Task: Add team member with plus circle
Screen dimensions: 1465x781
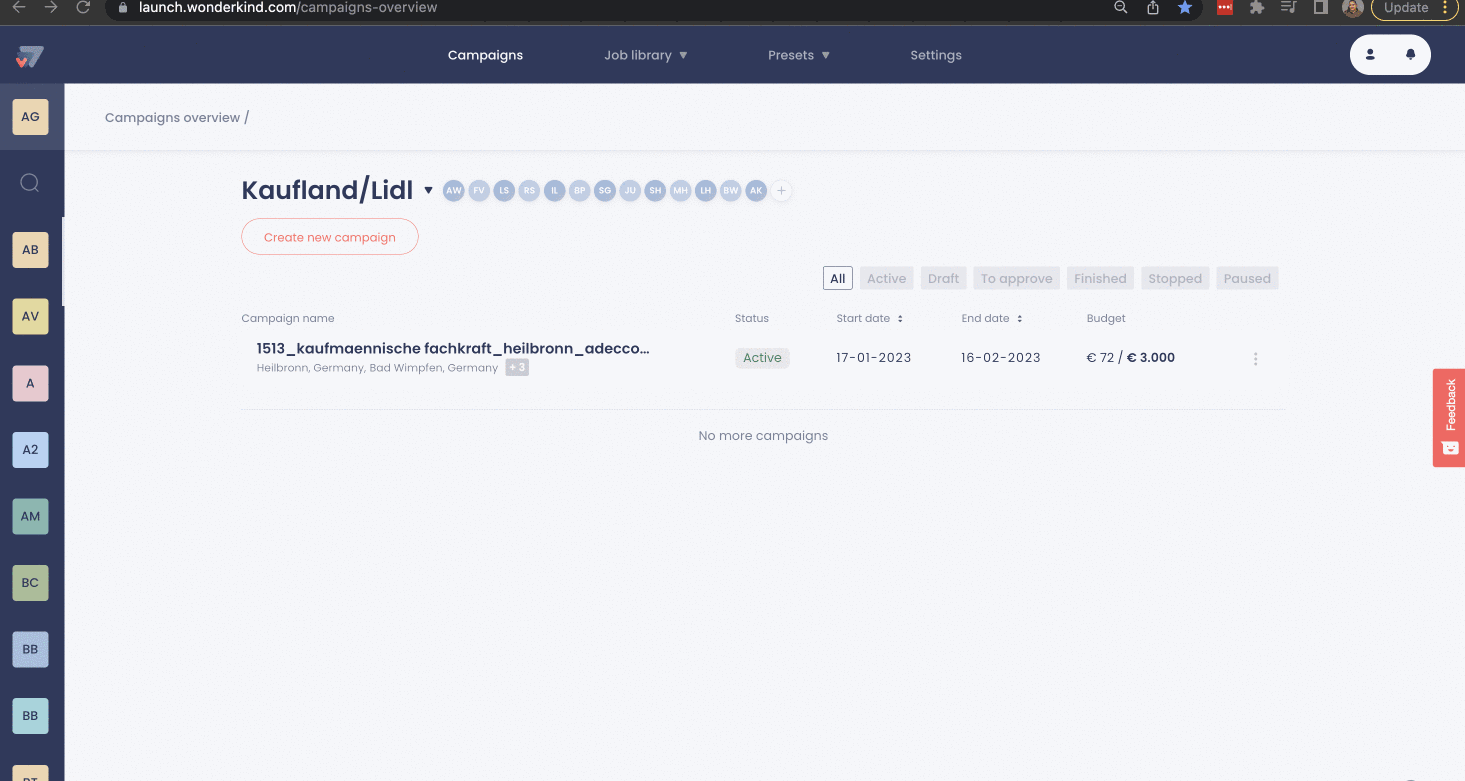Action: [781, 190]
